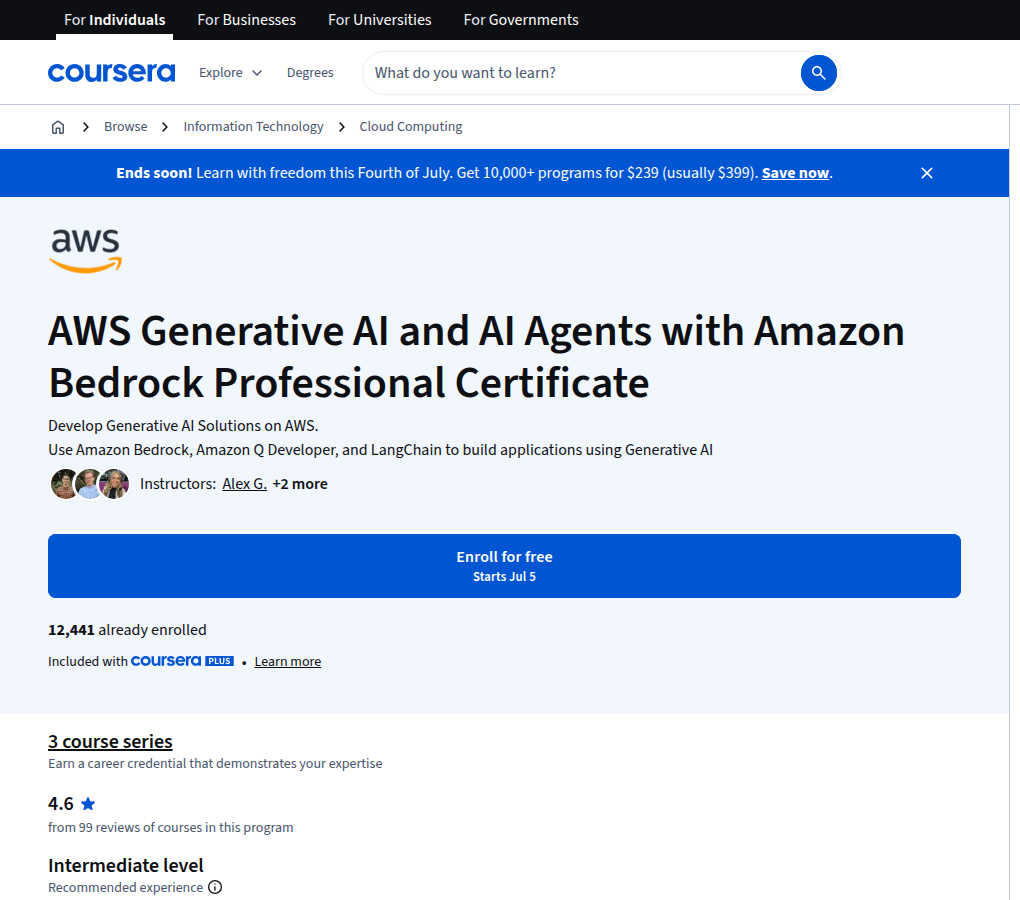Screen dimensions: 1020x900
Task: Open Cloud Computing breadcrumb
Action: 411,127
